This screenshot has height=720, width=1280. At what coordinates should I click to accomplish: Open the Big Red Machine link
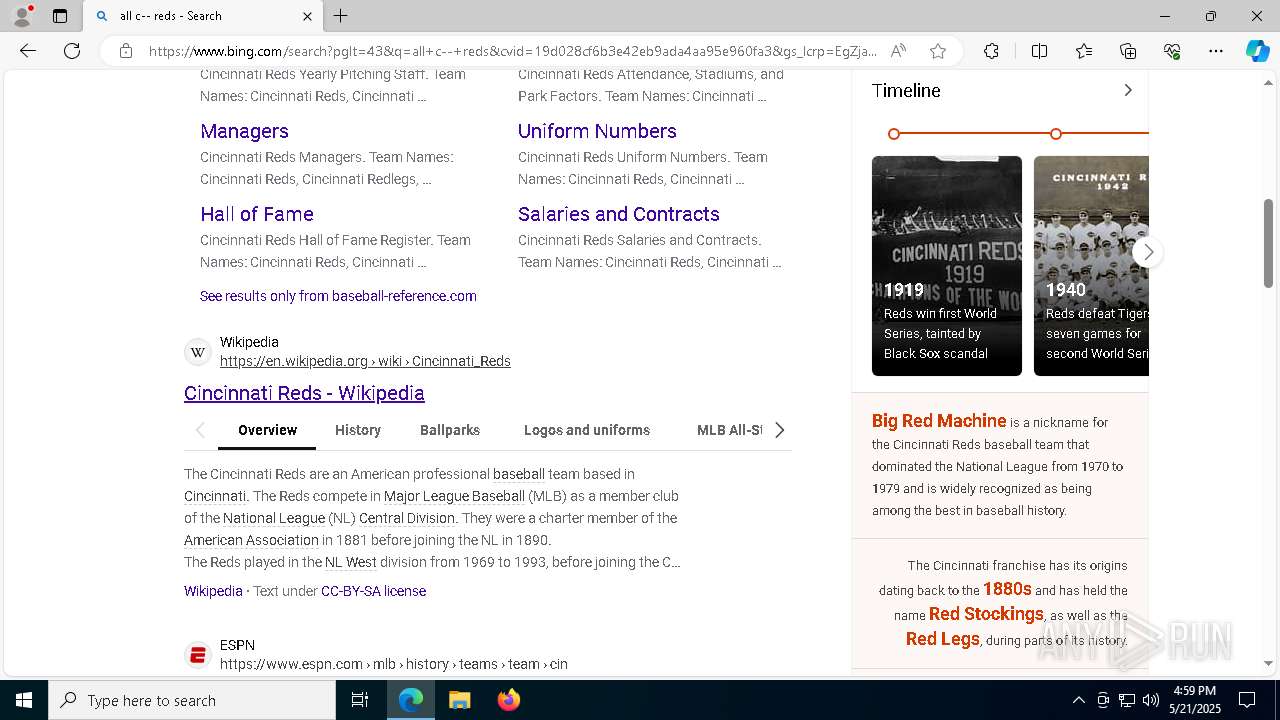939,421
